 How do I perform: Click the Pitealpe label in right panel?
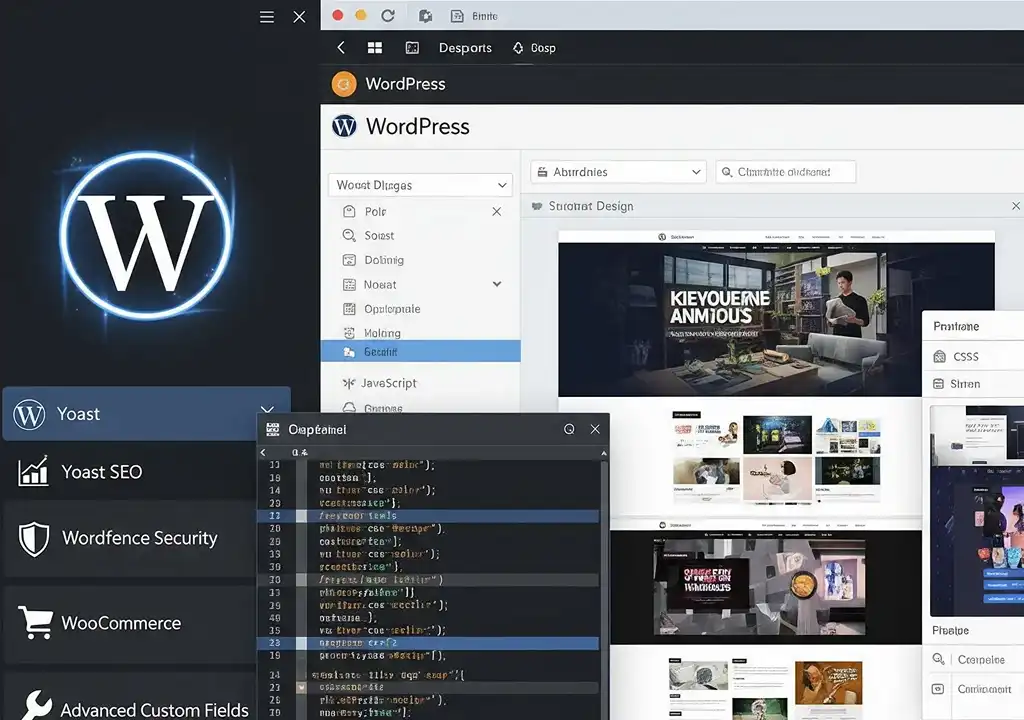(x=950, y=630)
